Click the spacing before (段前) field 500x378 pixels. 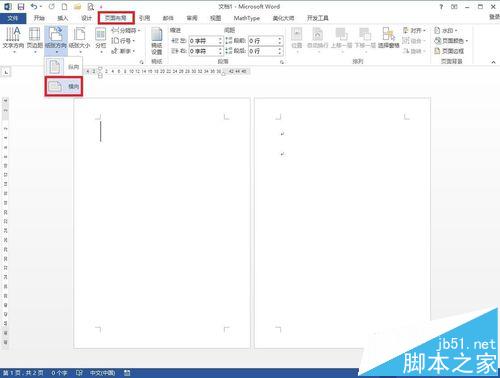tap(263, 41)
